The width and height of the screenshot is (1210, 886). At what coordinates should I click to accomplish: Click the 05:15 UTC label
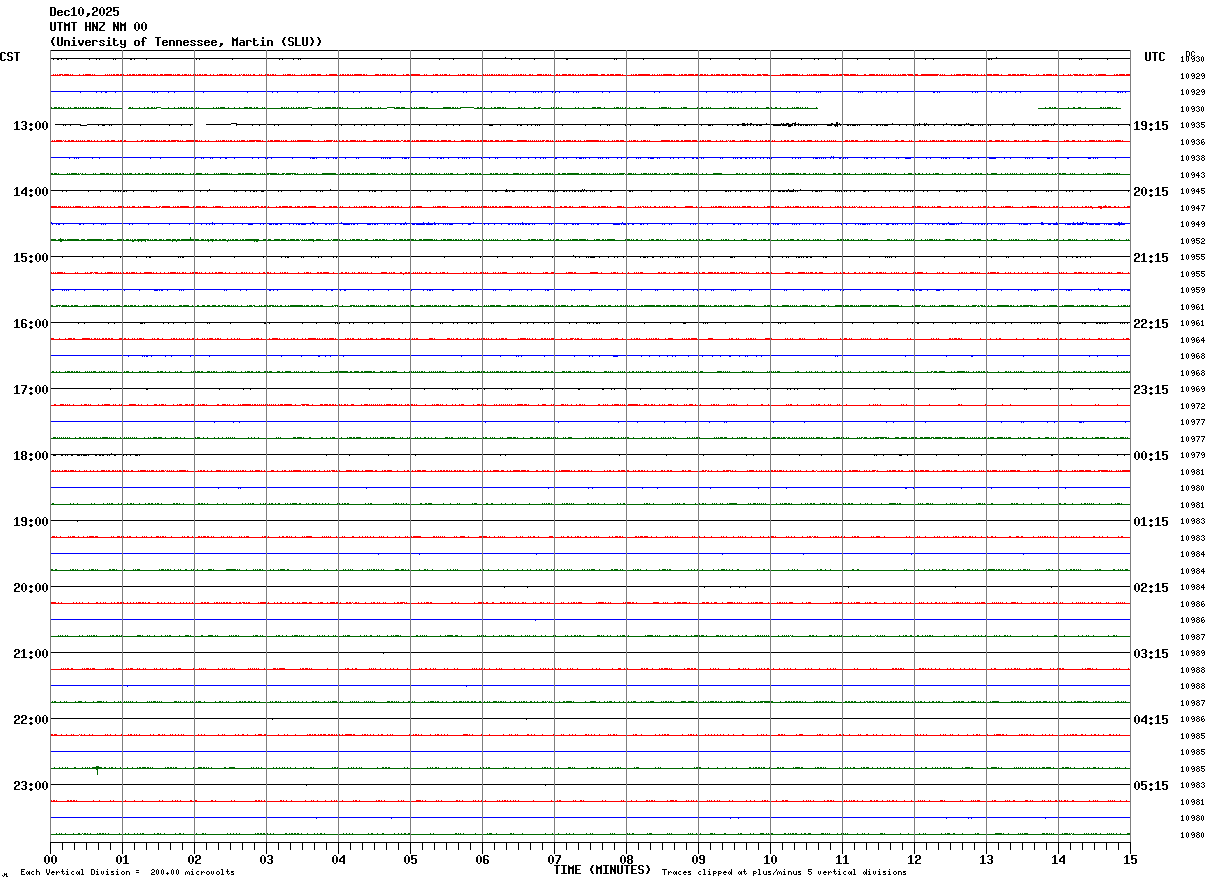[1150, 786]
